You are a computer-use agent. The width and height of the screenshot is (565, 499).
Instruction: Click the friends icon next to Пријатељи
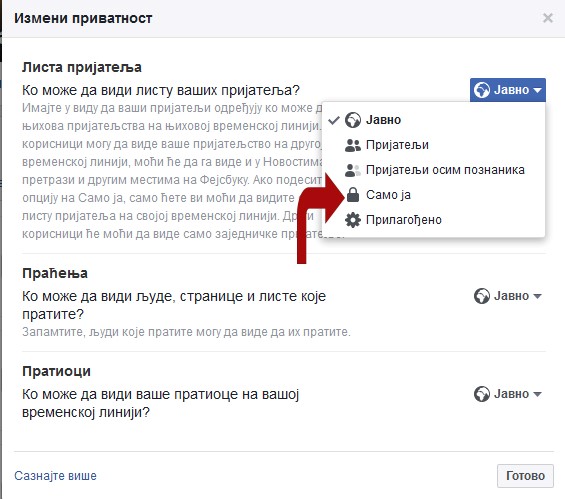pyautogui.click(x=352, y=145)
